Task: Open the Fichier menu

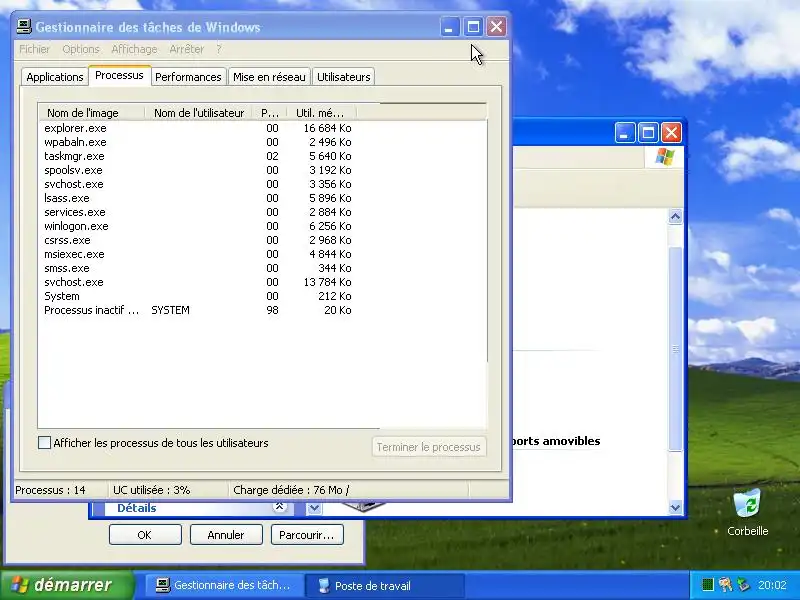Action: [34, 49]
